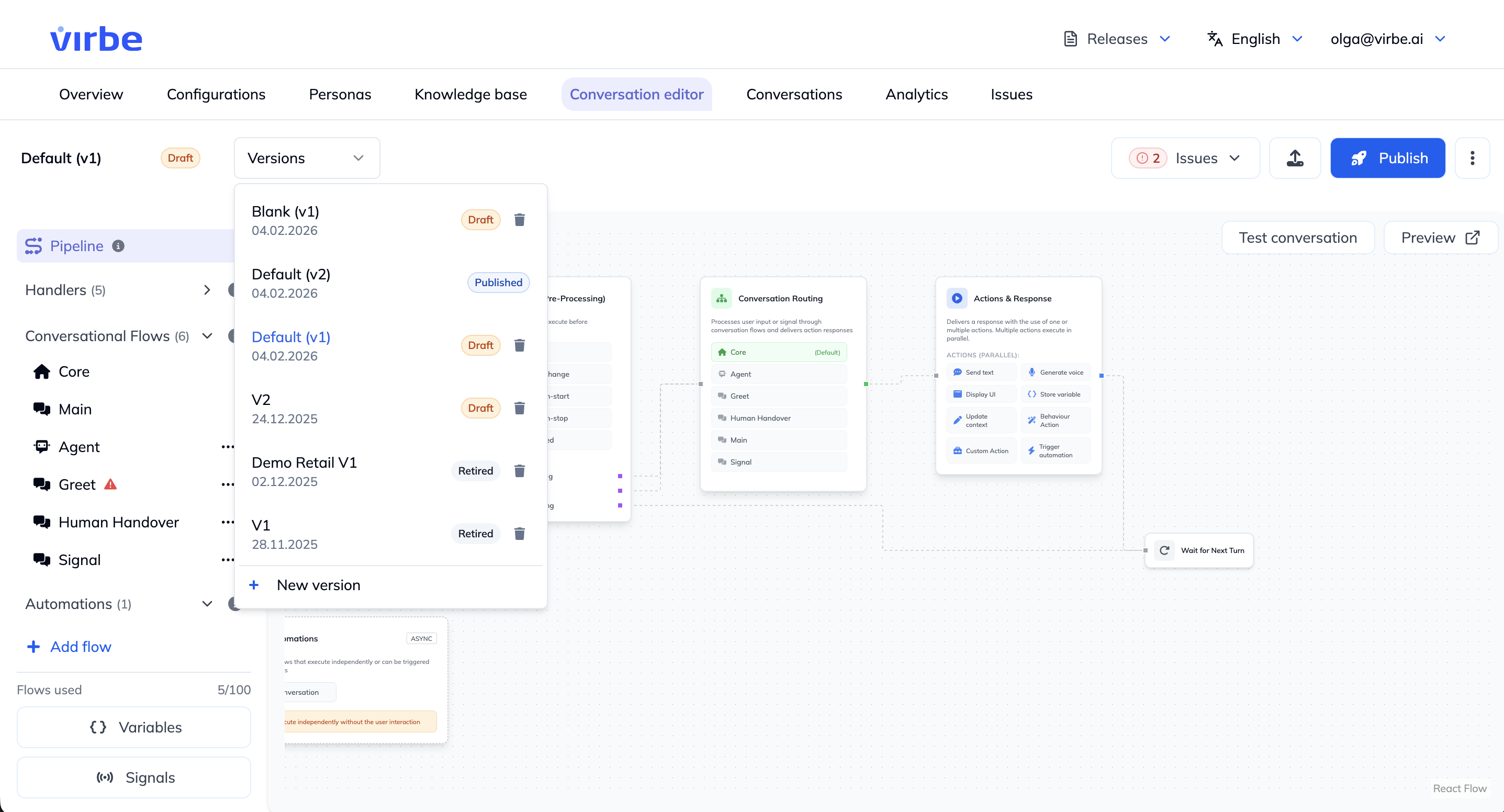Collapse the Conversational Flows section

(207, 336)
